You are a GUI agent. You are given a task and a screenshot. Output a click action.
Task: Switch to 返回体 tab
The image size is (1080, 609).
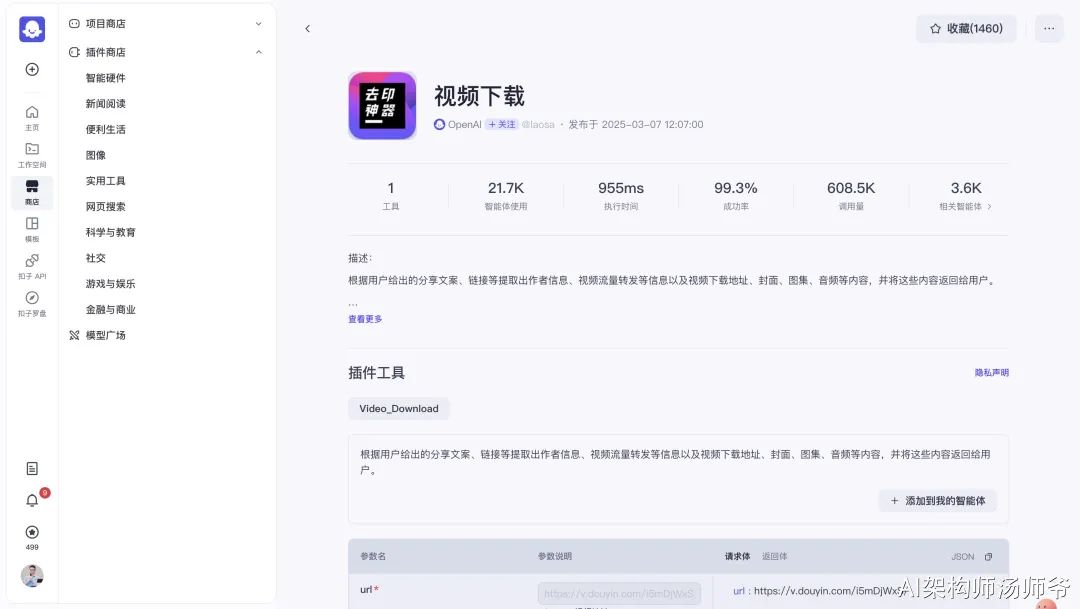coord(774,557)
